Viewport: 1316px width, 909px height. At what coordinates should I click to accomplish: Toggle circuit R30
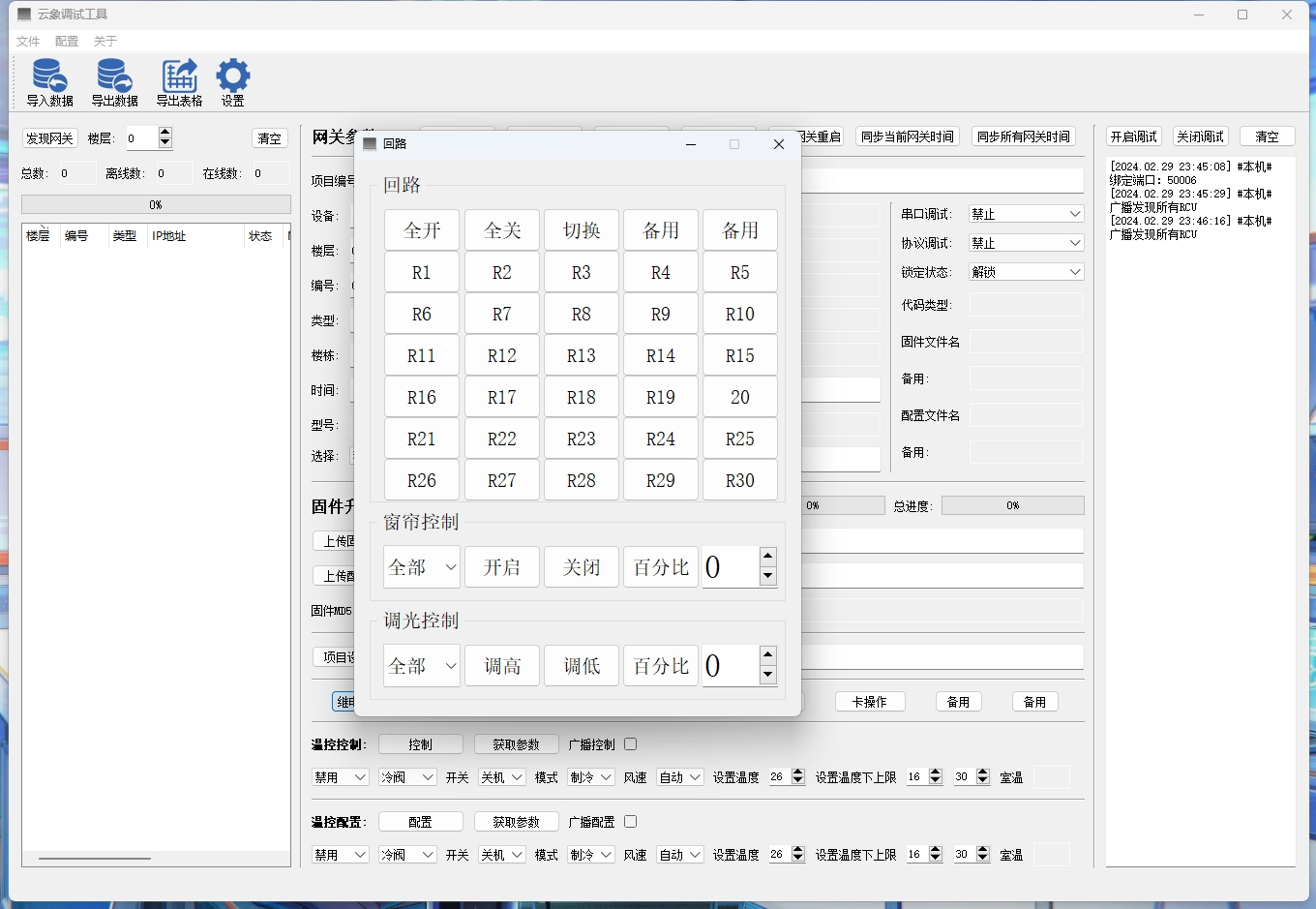pos(740,480)
